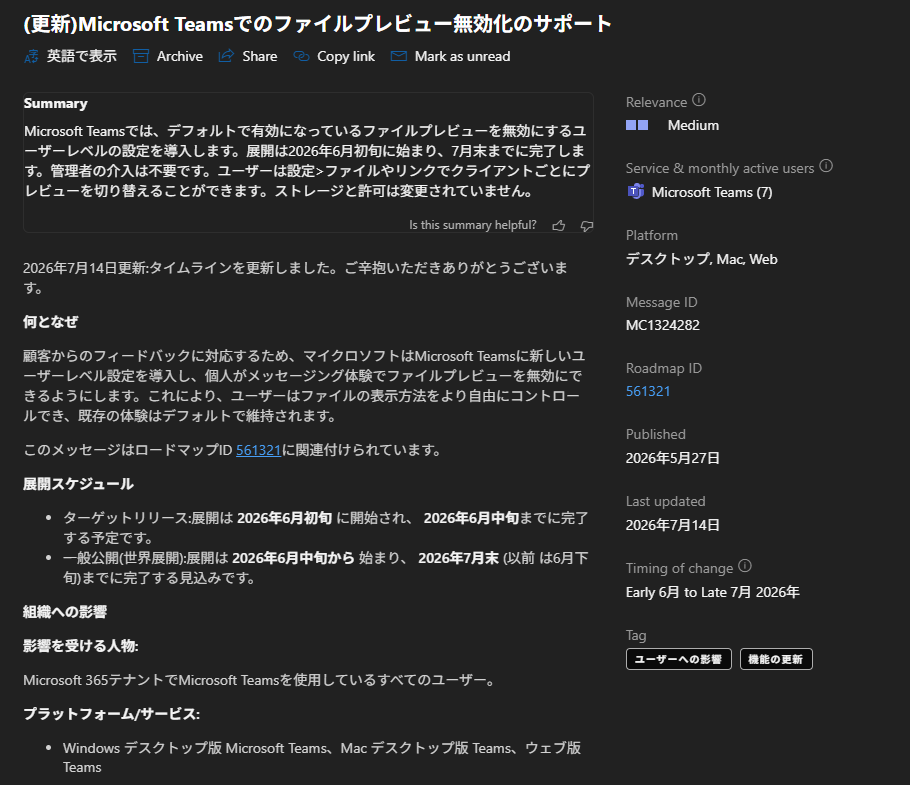The height and width of the screenshot is (785, 910).
Task: Open the Share option
Action: (x=259, y=56)
